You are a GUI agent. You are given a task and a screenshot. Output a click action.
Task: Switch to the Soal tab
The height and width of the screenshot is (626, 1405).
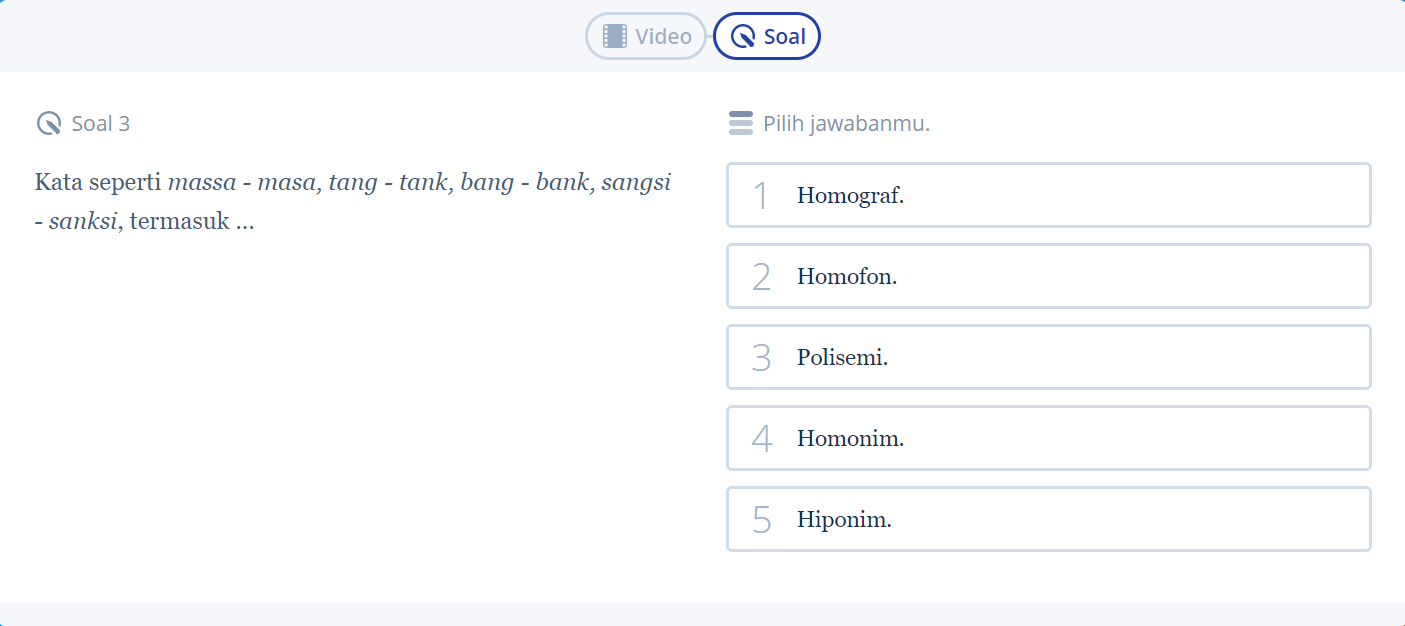(766, 36)
